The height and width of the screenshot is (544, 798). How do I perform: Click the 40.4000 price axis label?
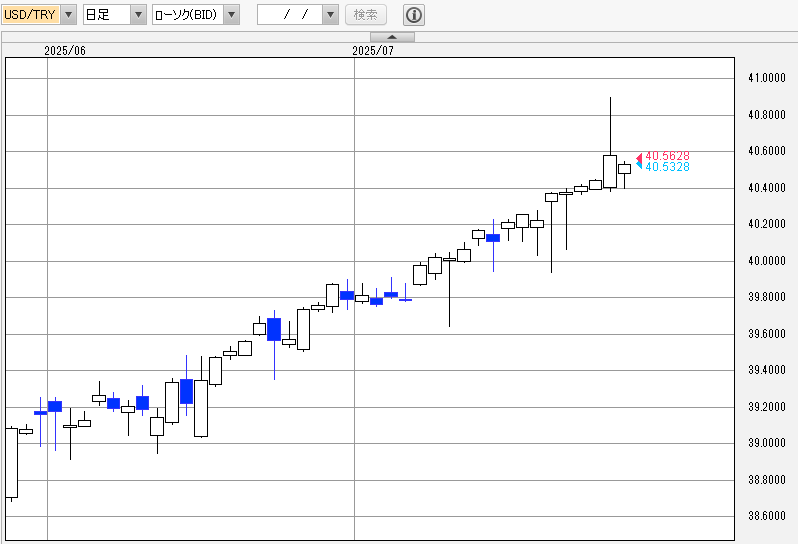[767, 188]
